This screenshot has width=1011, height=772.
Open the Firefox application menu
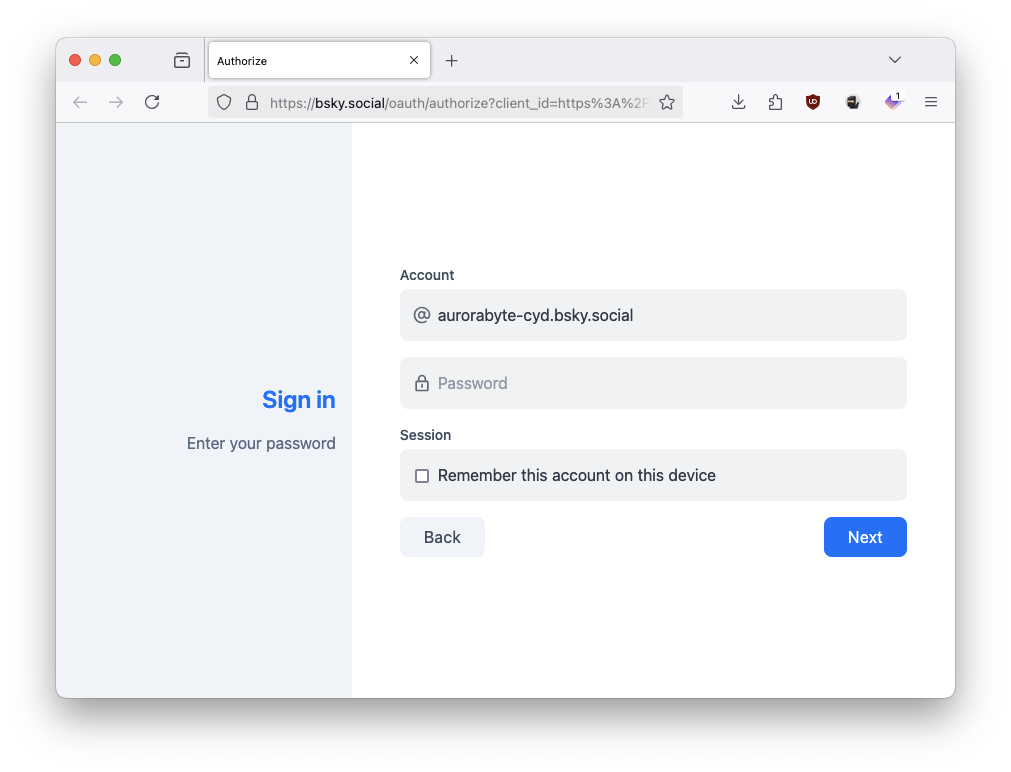click(931, 102)
